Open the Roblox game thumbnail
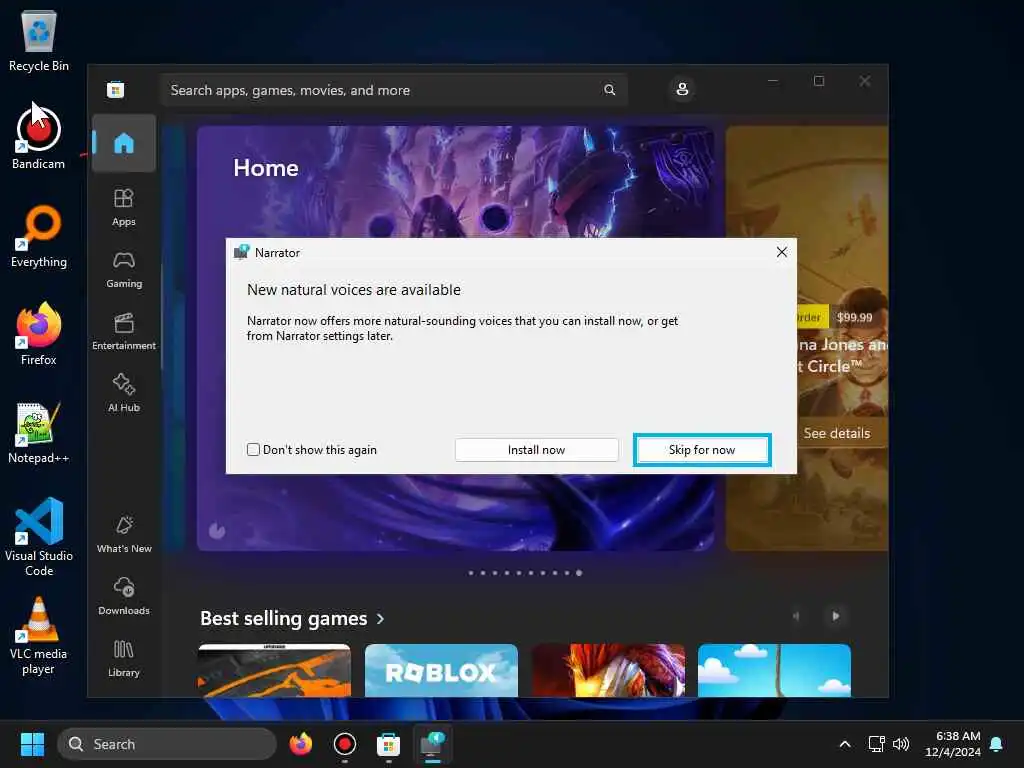This screenshot has height=768, width=1024. 441,670
